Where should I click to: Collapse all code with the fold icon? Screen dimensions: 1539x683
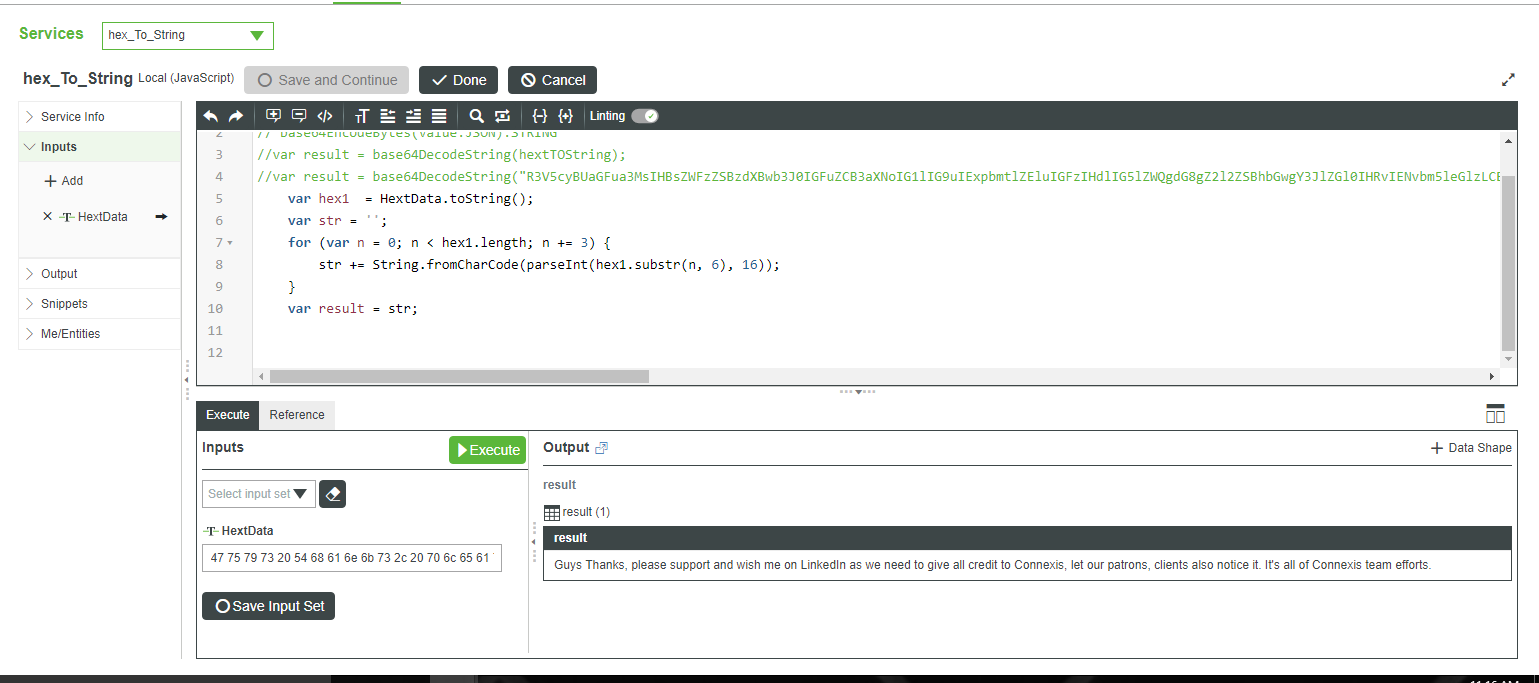tap(540, 116)
